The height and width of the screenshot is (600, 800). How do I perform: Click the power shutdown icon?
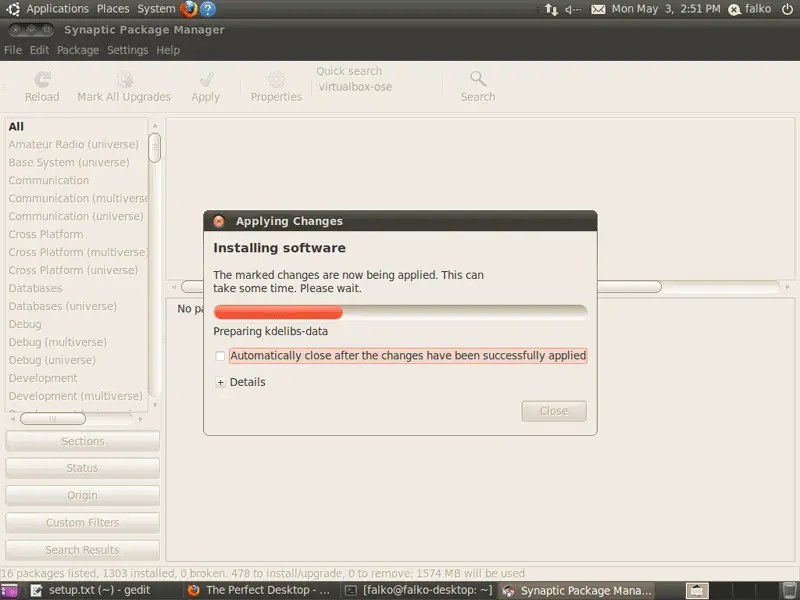[x=788, y=9]
